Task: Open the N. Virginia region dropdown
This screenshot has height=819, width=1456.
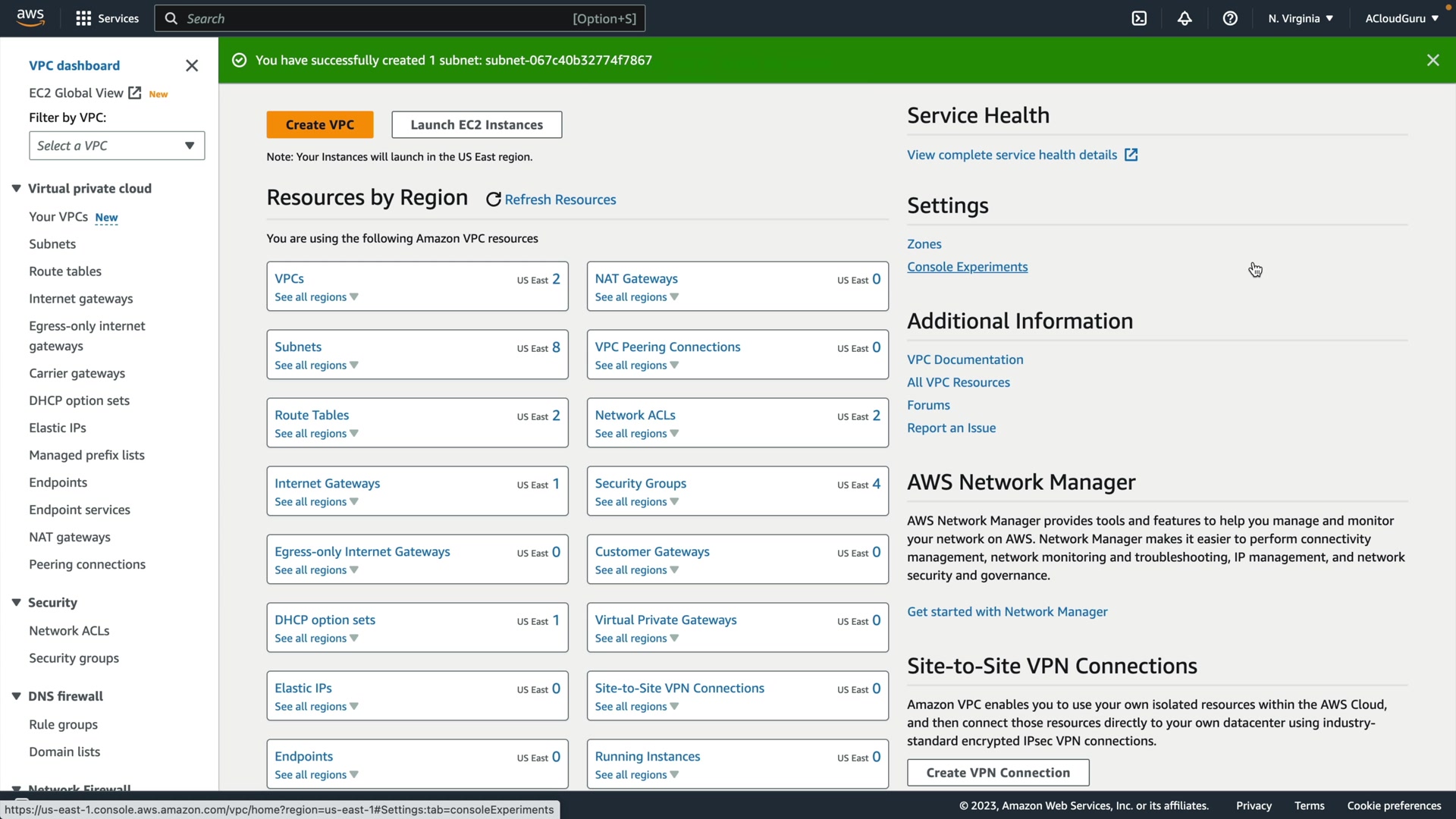Action: [1300, 18]
